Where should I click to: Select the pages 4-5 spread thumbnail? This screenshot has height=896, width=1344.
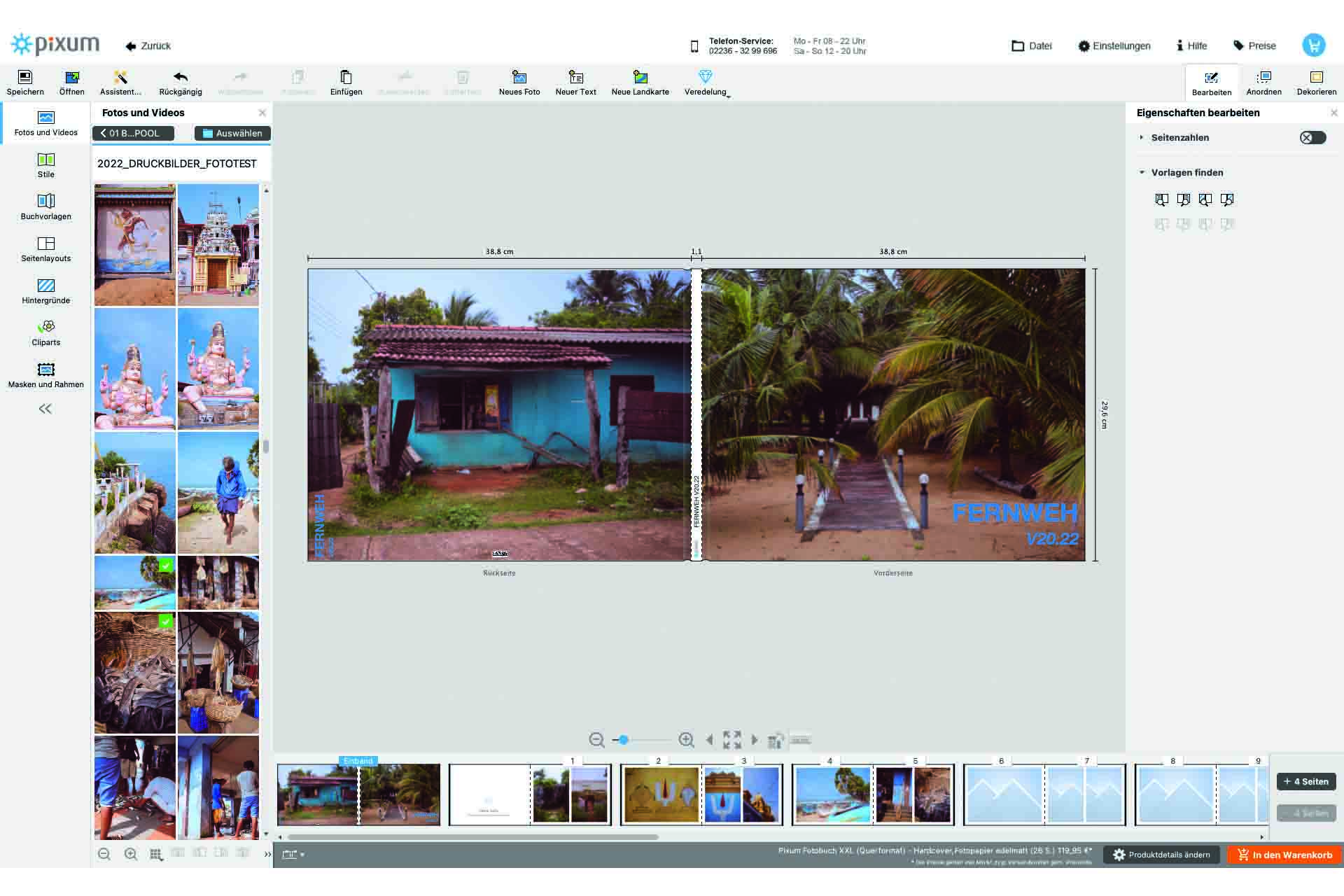[x=873, y=794]
